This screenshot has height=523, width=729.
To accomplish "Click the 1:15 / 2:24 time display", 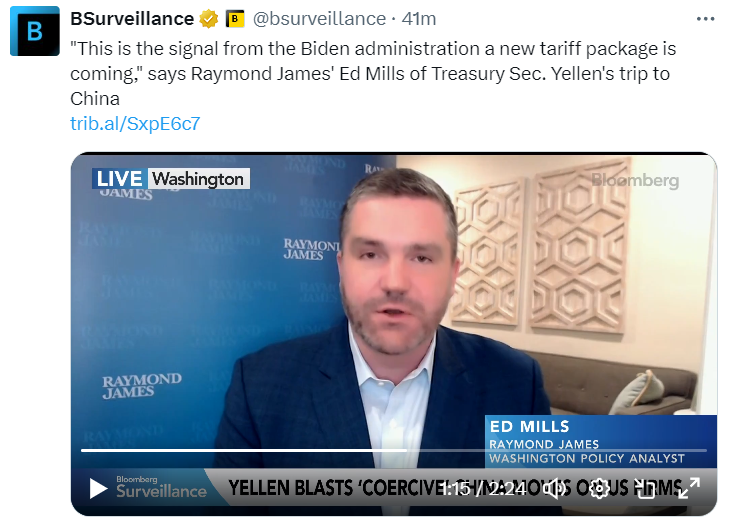I will (x=484, y=489).
